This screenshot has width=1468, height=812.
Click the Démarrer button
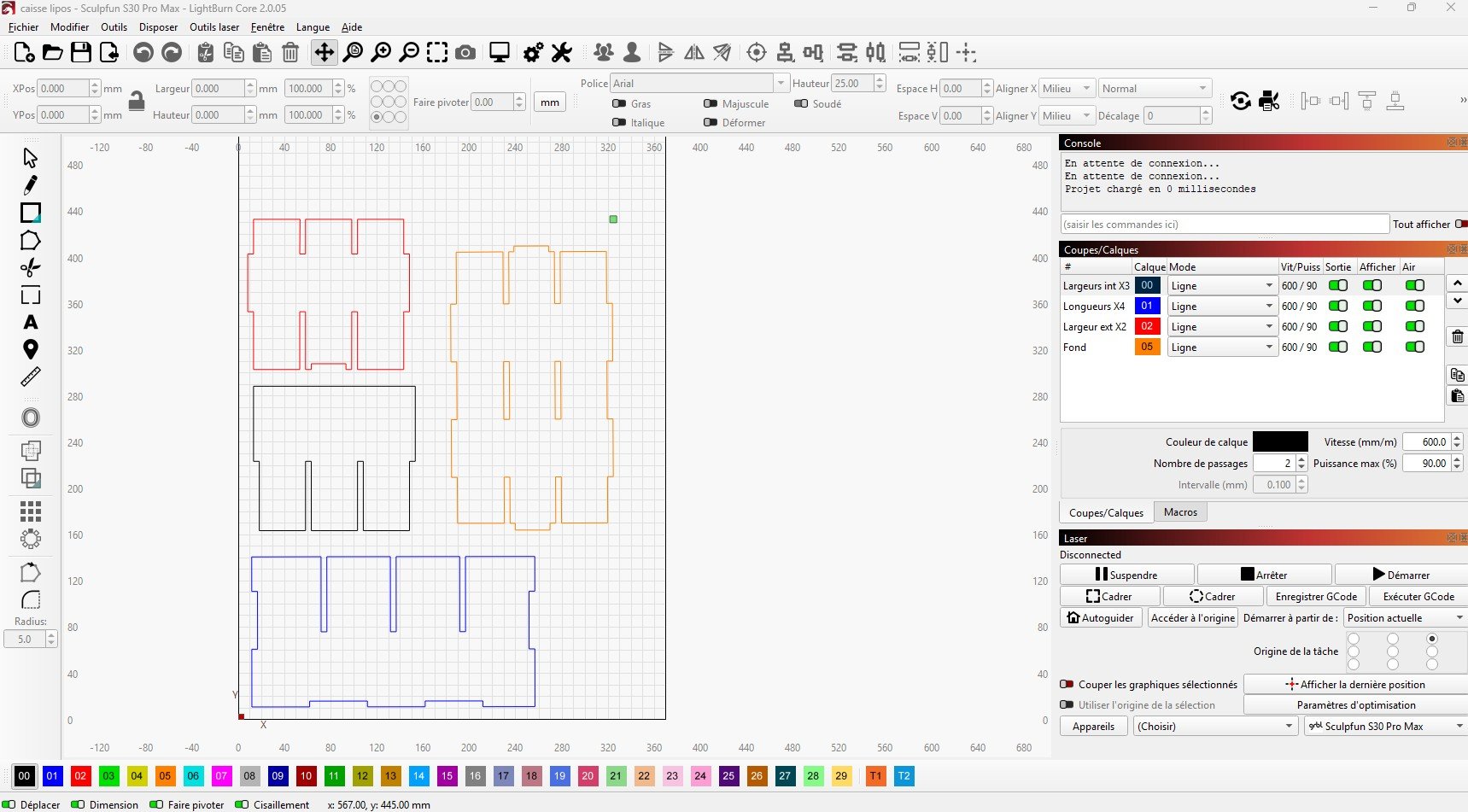pos(1401,575)
